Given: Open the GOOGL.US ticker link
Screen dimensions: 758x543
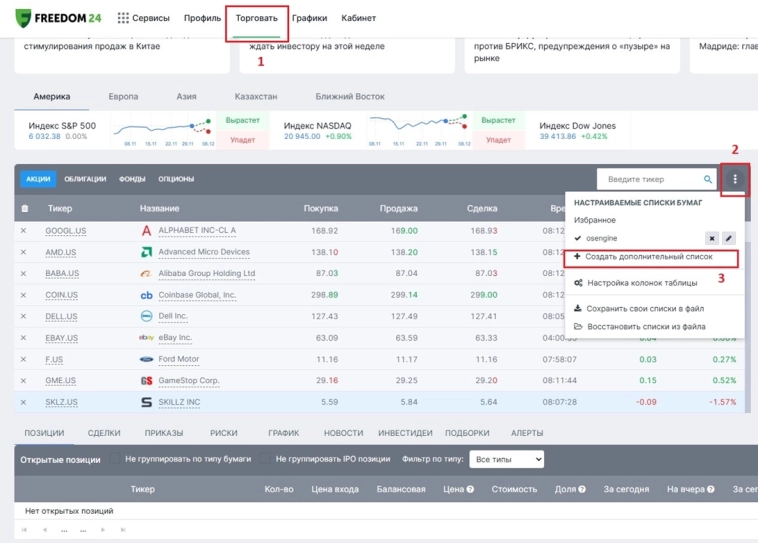Looking at the screenshot, I should (x=66, y=231).
